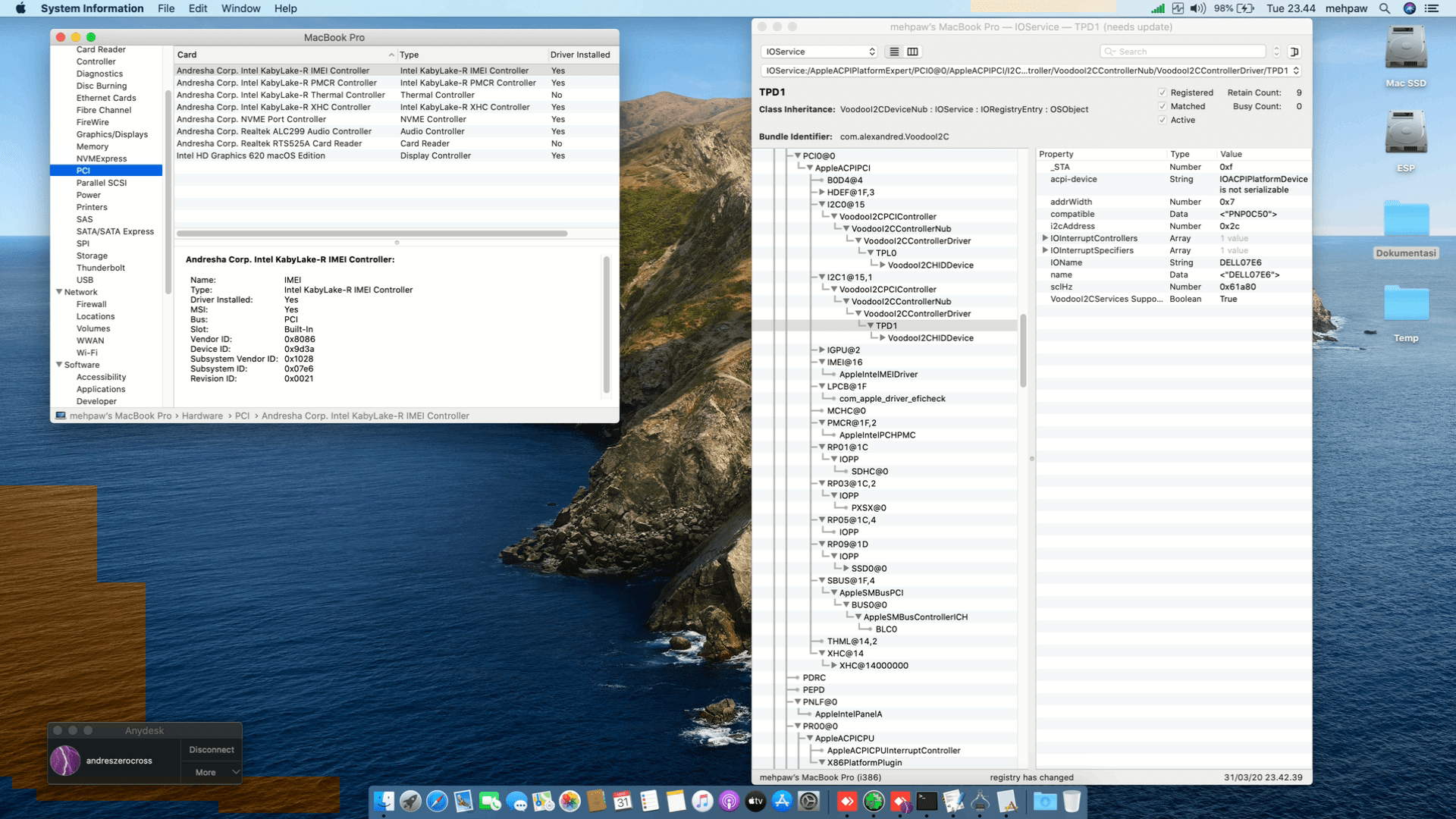Image resolution: width=1456 pixels, height=819 pixels.
Task: Switch registry view to column layout
Action: (x=912, y=52)
